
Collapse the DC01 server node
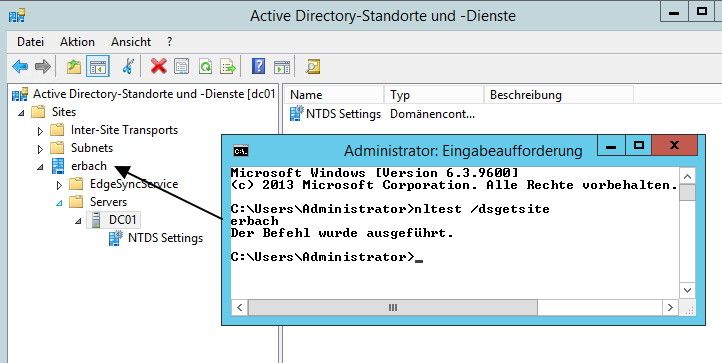click(78, 221)
